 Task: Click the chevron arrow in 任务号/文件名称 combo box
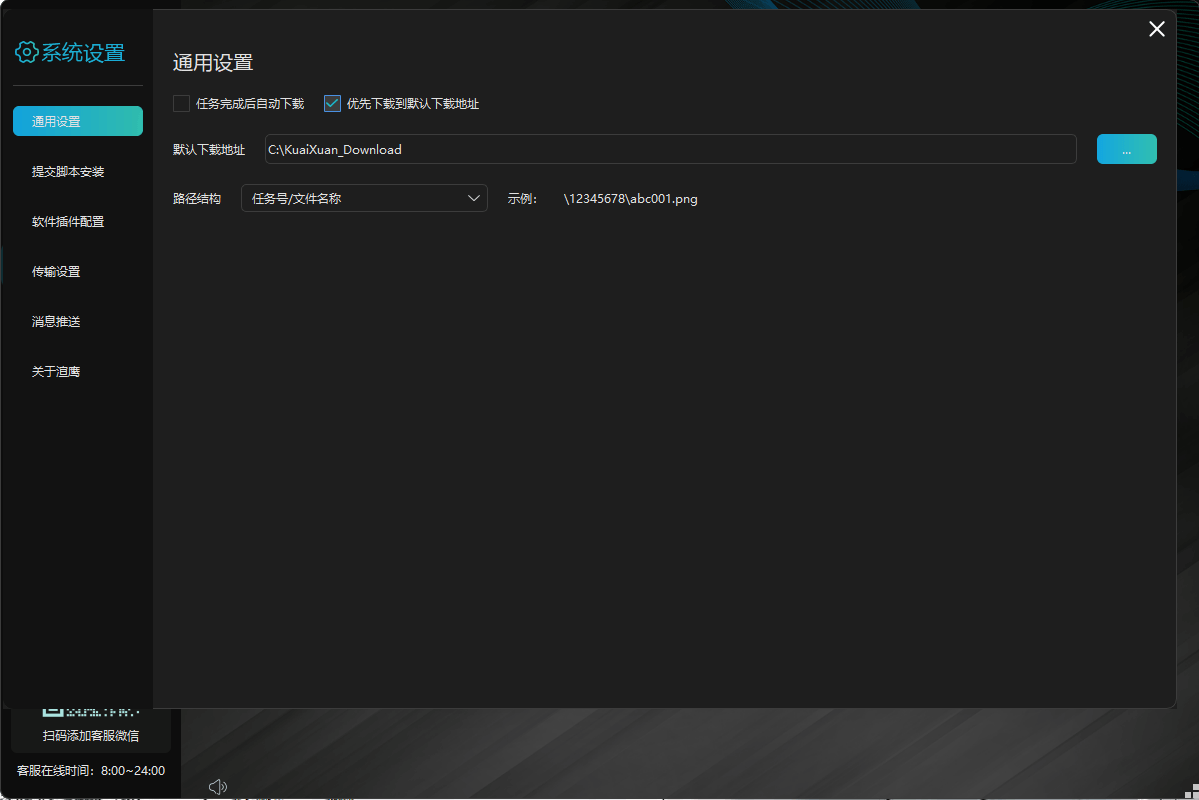[x=474, y=198]
